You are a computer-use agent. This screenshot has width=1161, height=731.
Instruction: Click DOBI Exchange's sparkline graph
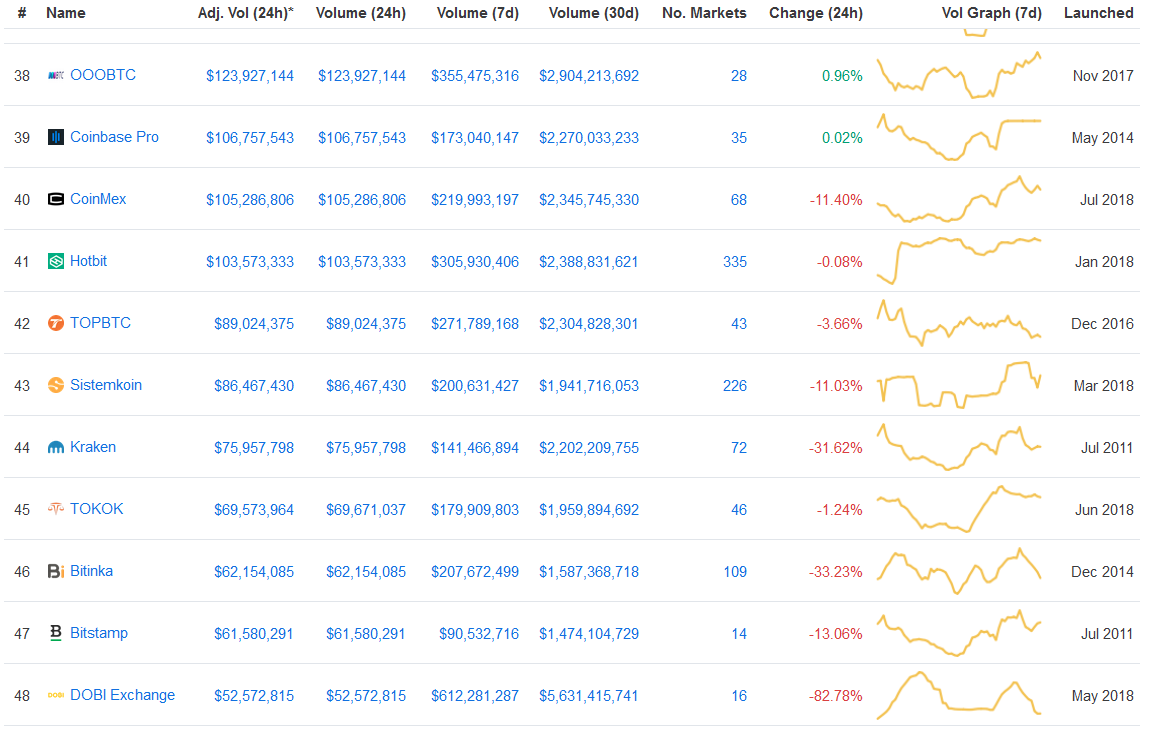pyautogui.click(x=958, y=695)
